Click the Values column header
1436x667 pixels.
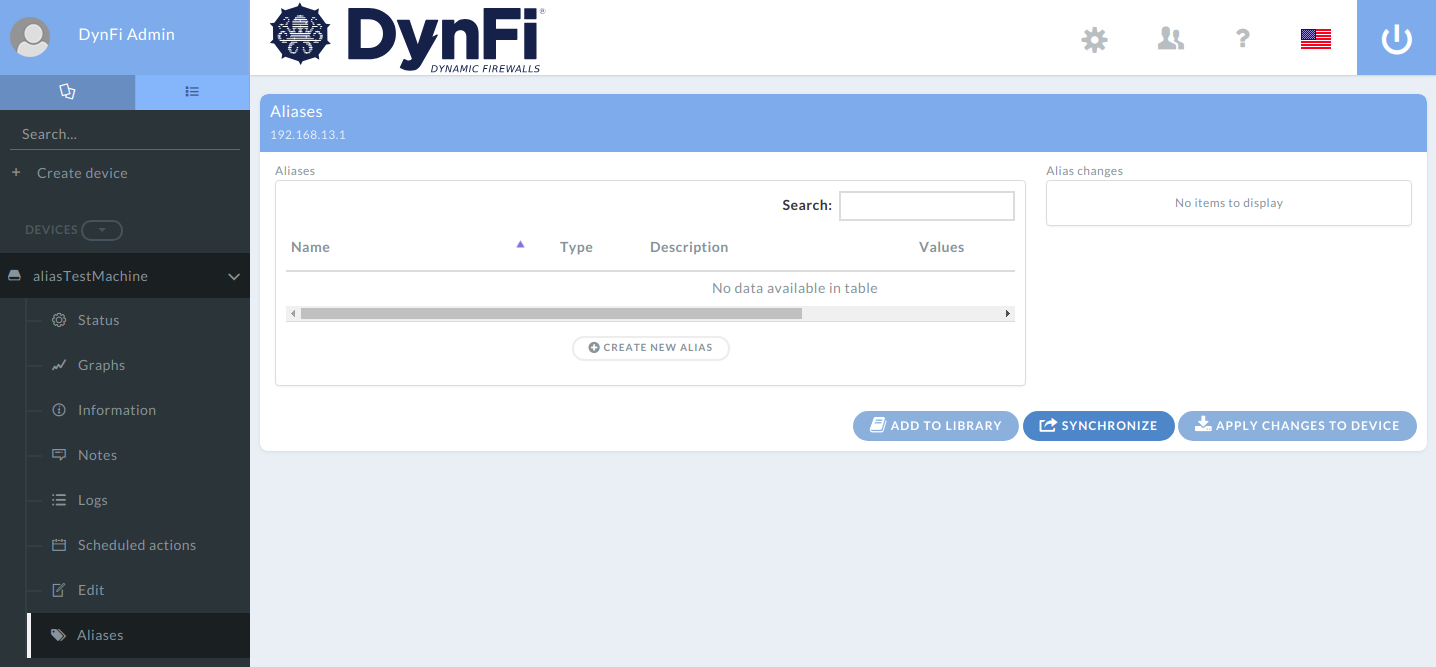click(x=942, y=247)
